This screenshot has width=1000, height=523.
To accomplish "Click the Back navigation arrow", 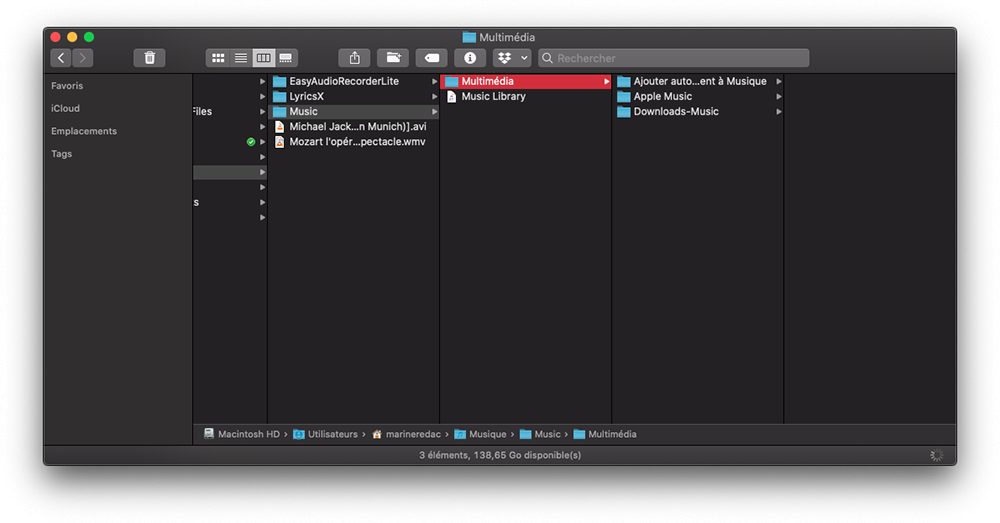I will [x=61, y=58].
